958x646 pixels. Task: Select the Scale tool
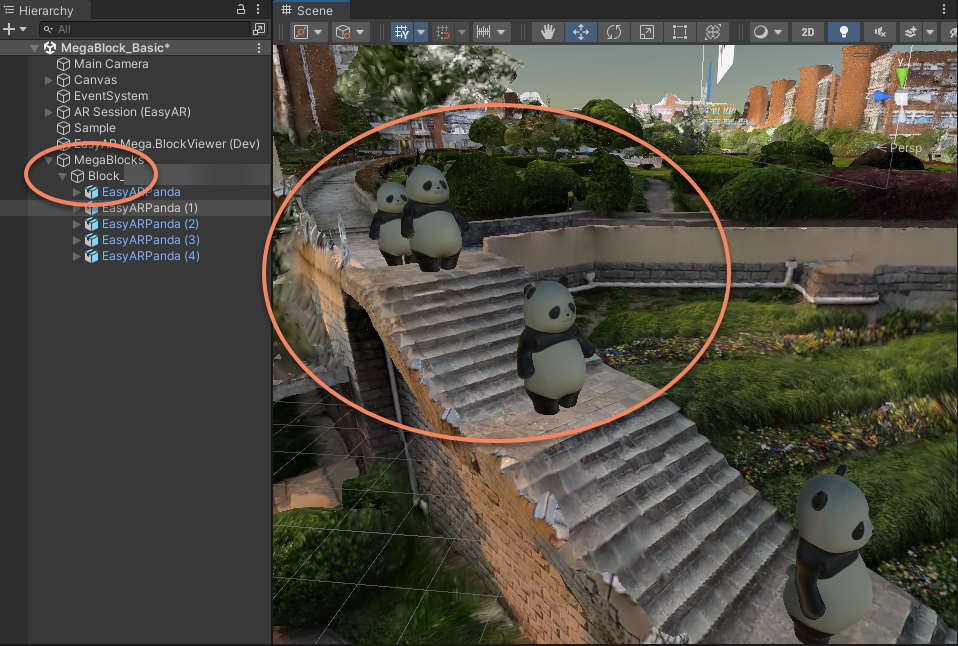[x=647, y=32]
